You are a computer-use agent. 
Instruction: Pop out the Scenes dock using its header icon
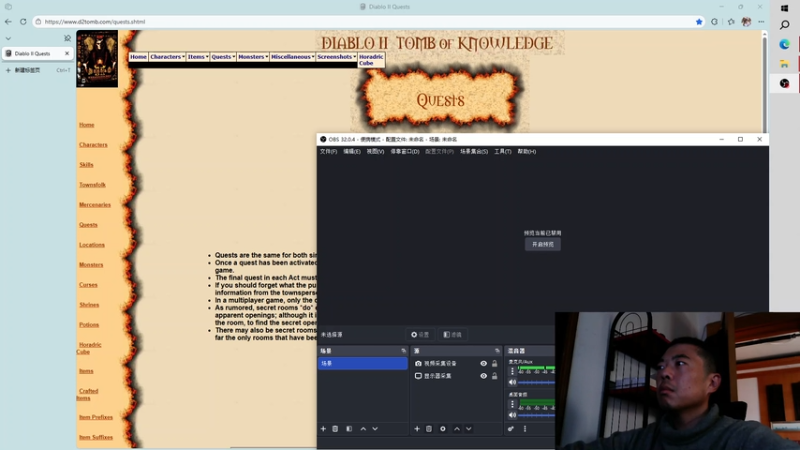[404, 351]
